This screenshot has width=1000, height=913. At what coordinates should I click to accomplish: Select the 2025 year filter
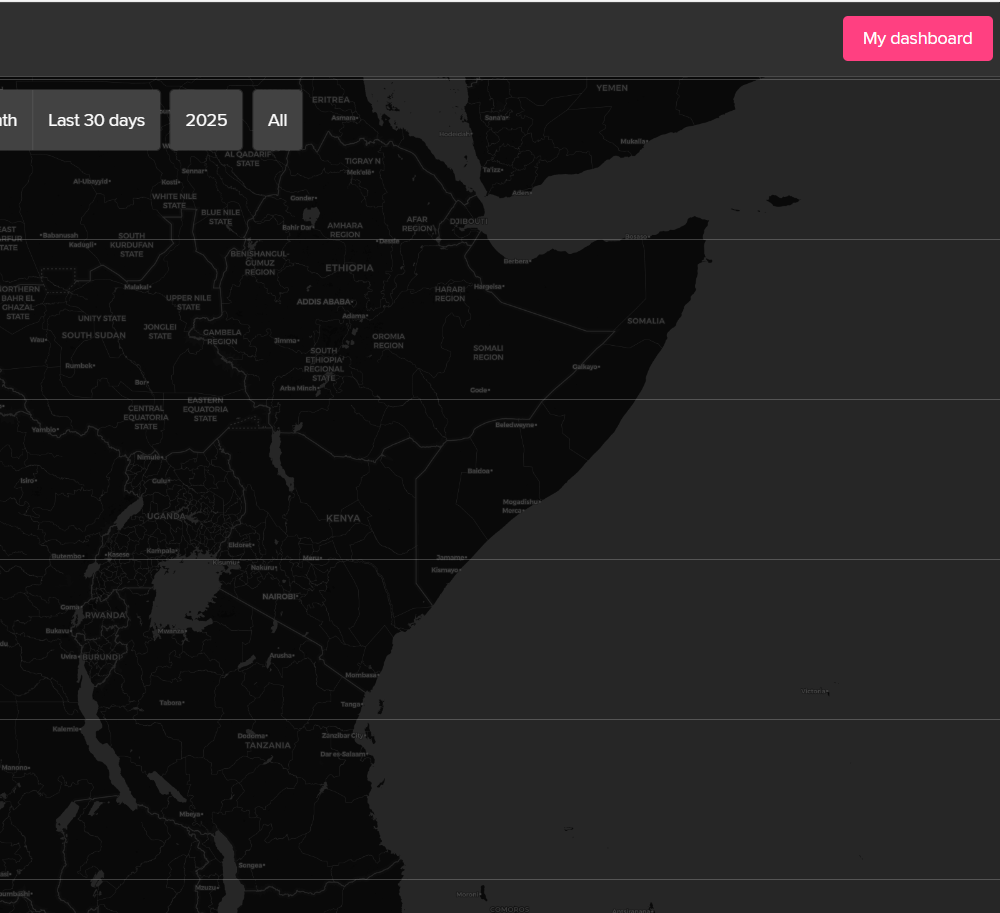(205, 120)
